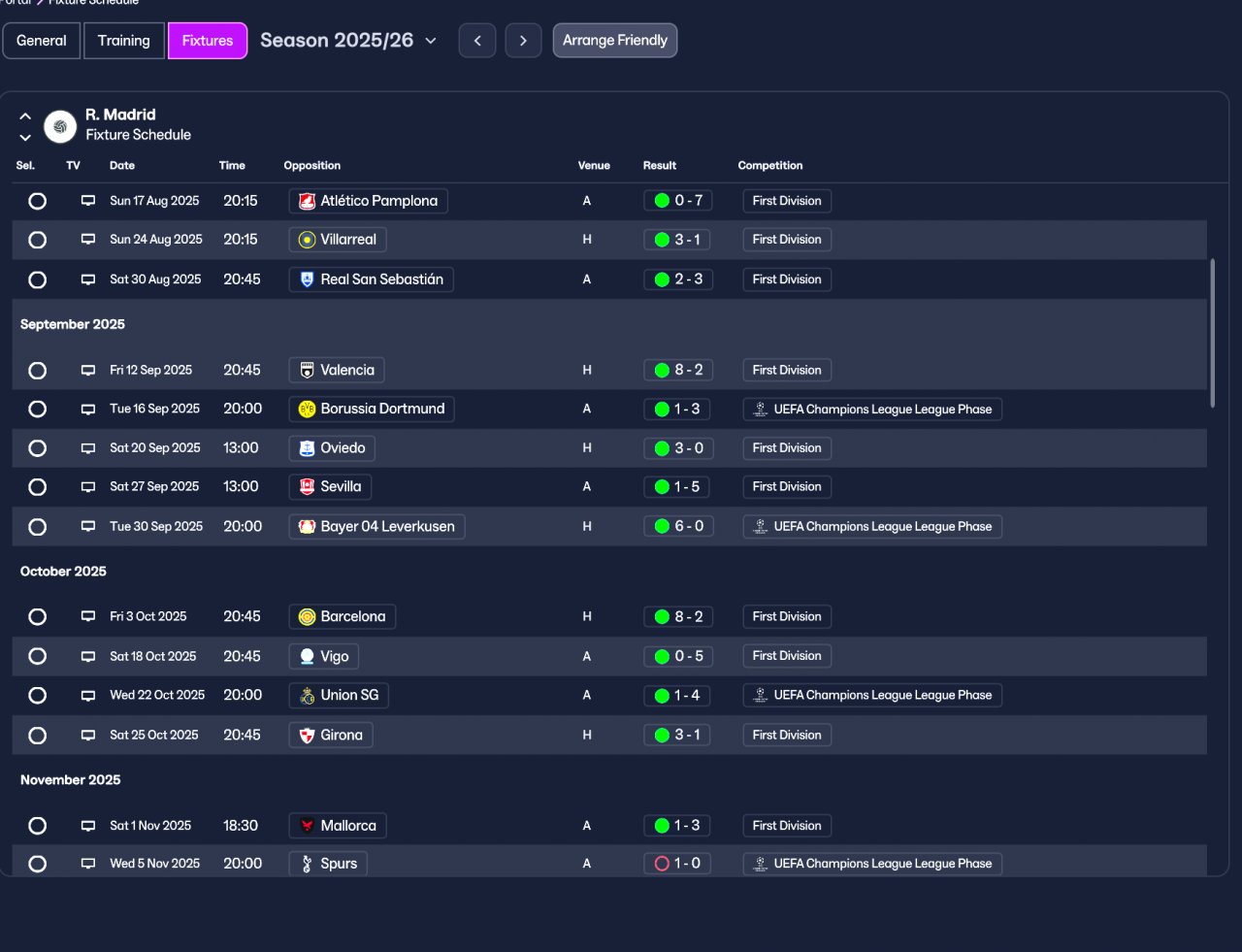The image size is (1242, 952).
Task: Click the Sevilla club crest
Action: 307,487
